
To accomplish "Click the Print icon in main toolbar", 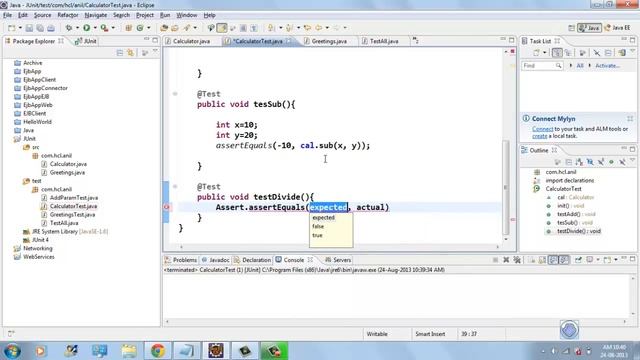I will coord(51,28).
